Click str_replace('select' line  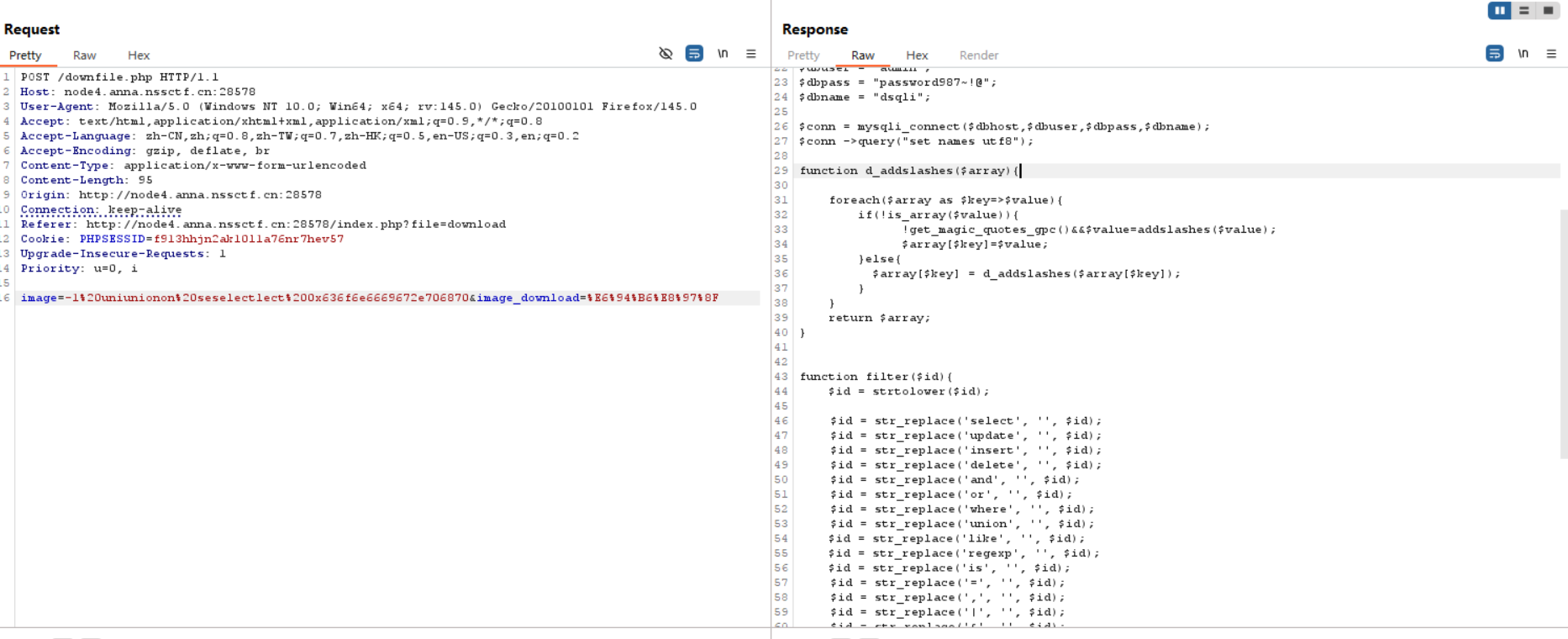point(966,421)
